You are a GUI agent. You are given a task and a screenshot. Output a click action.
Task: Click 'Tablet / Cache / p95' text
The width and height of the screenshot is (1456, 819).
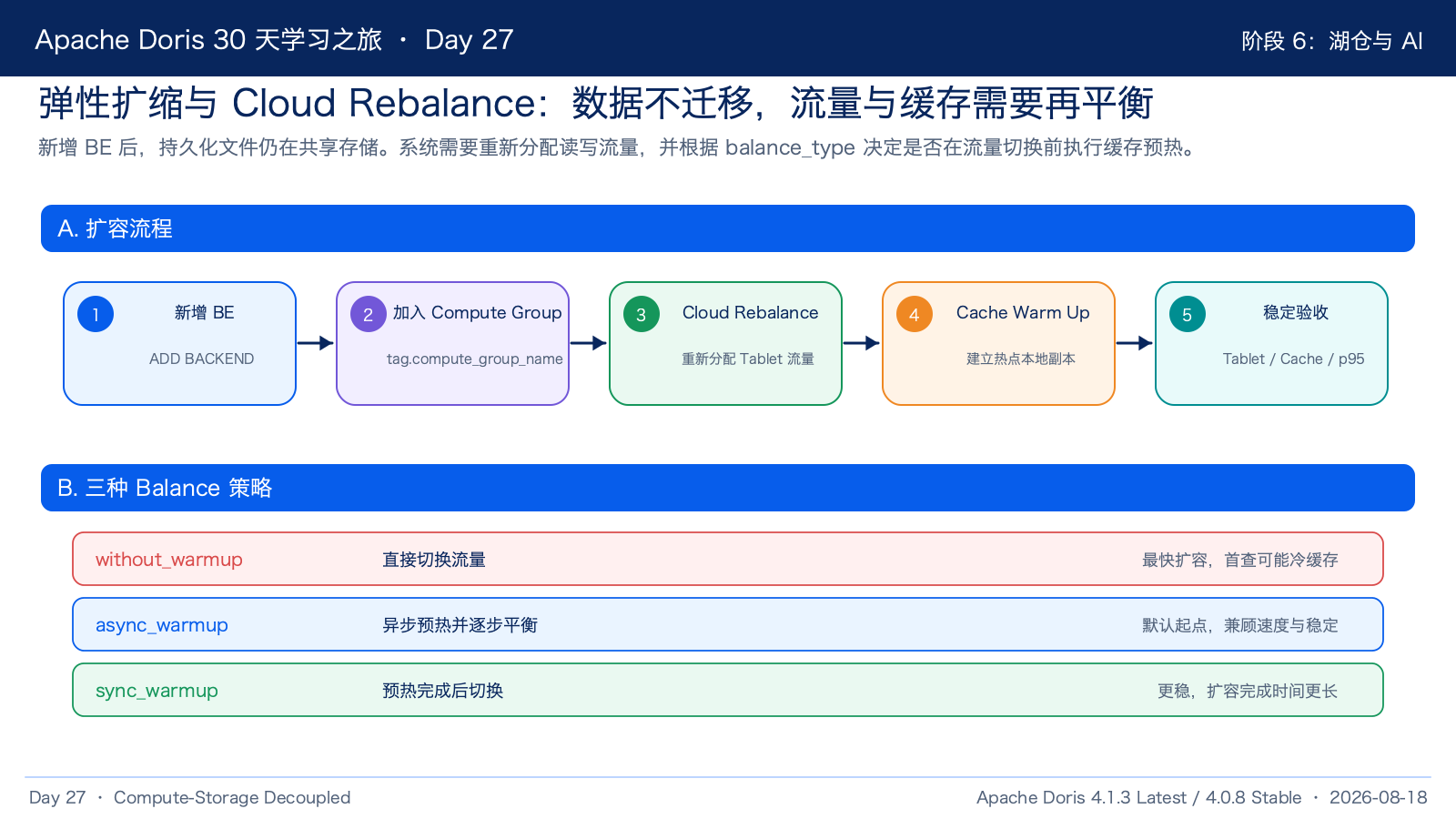1293,359
